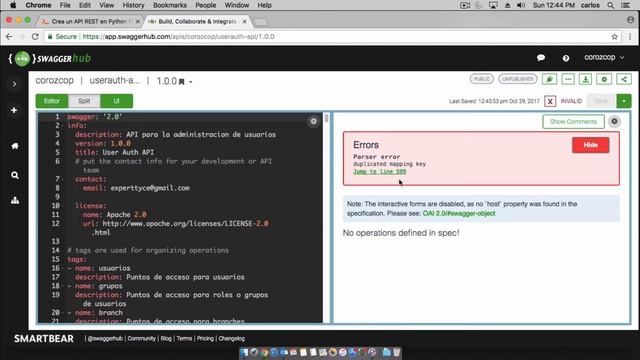
Task: Open Finder from the Dock
Action: tap(244, 352)
